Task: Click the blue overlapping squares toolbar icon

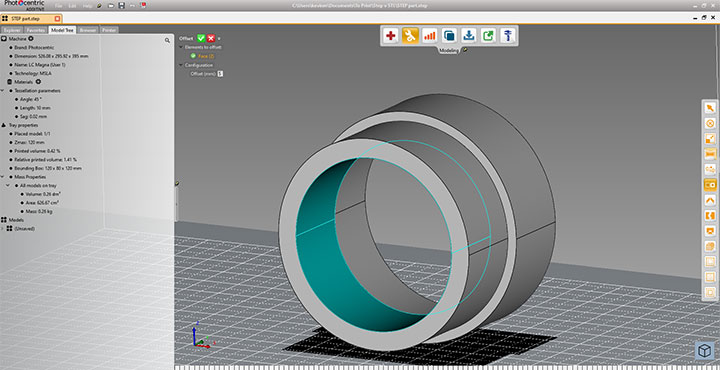Action: 449,35
